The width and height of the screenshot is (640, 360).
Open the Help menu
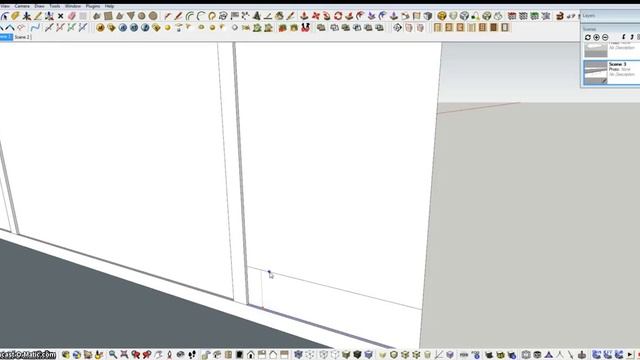[x=109, y=6]
